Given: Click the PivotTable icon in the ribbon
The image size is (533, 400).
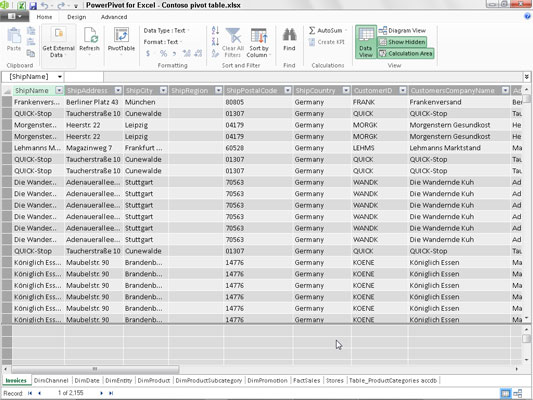Looking at the screenshot, I should (121, 35).
